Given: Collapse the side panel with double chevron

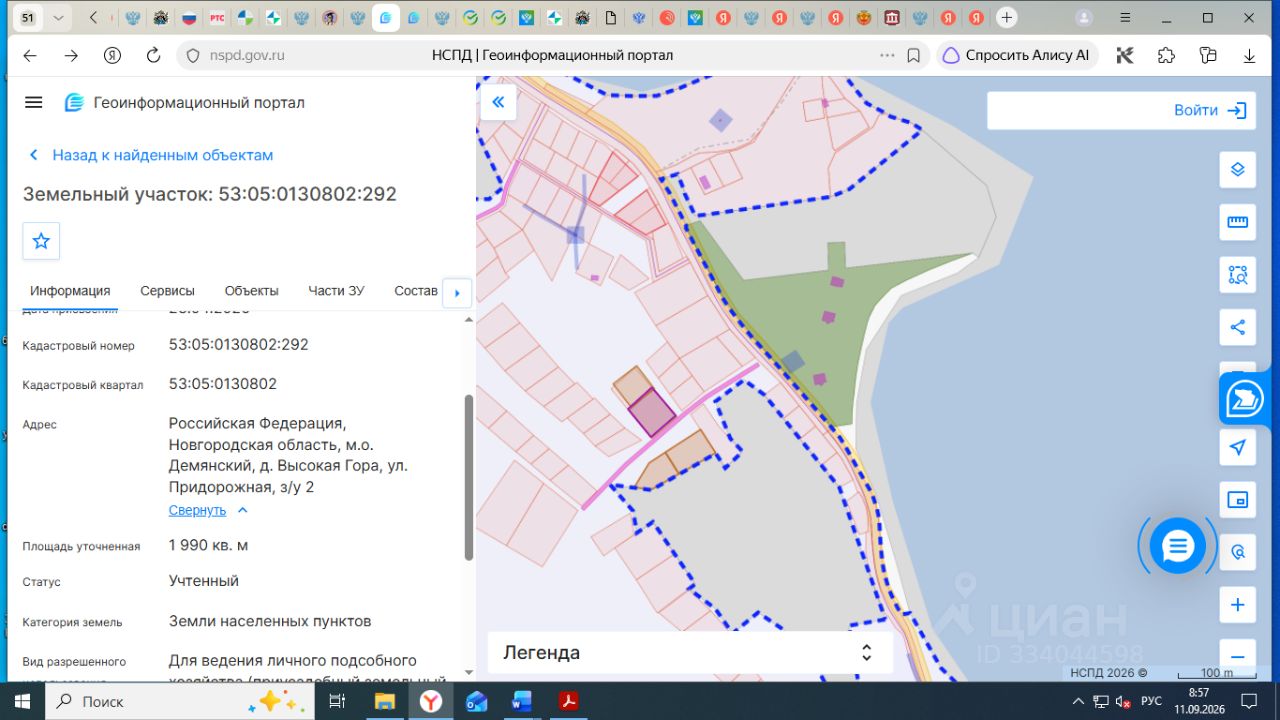Looking at the screenshot, I should [498, 102].
